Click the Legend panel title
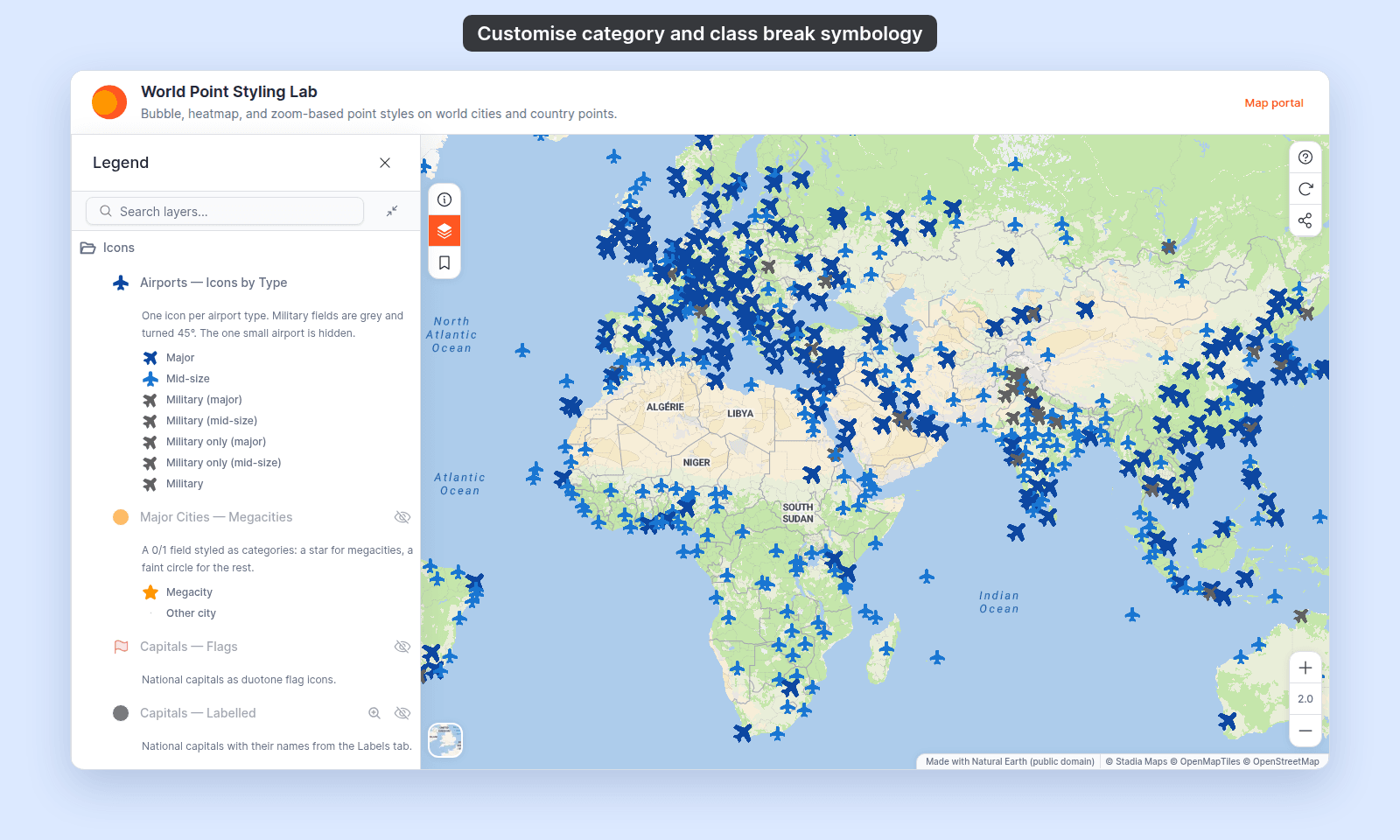Image resolution: width=1400 pixels, height=840 pixels. pyautogui.click(x=121, y=163)
